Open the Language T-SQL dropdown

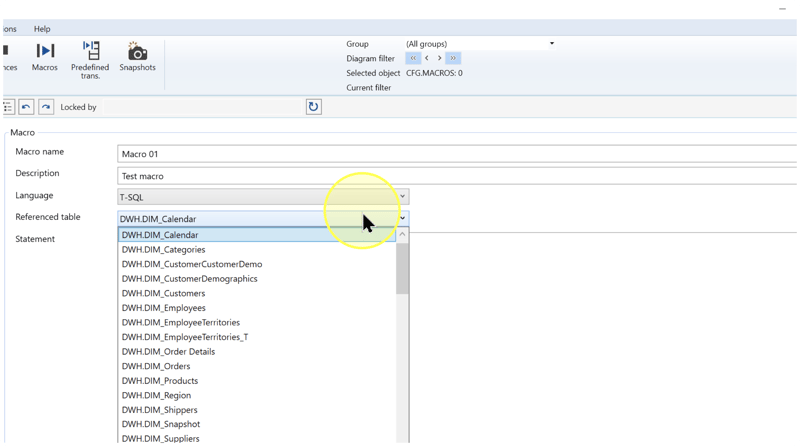(x=263, y=197)
